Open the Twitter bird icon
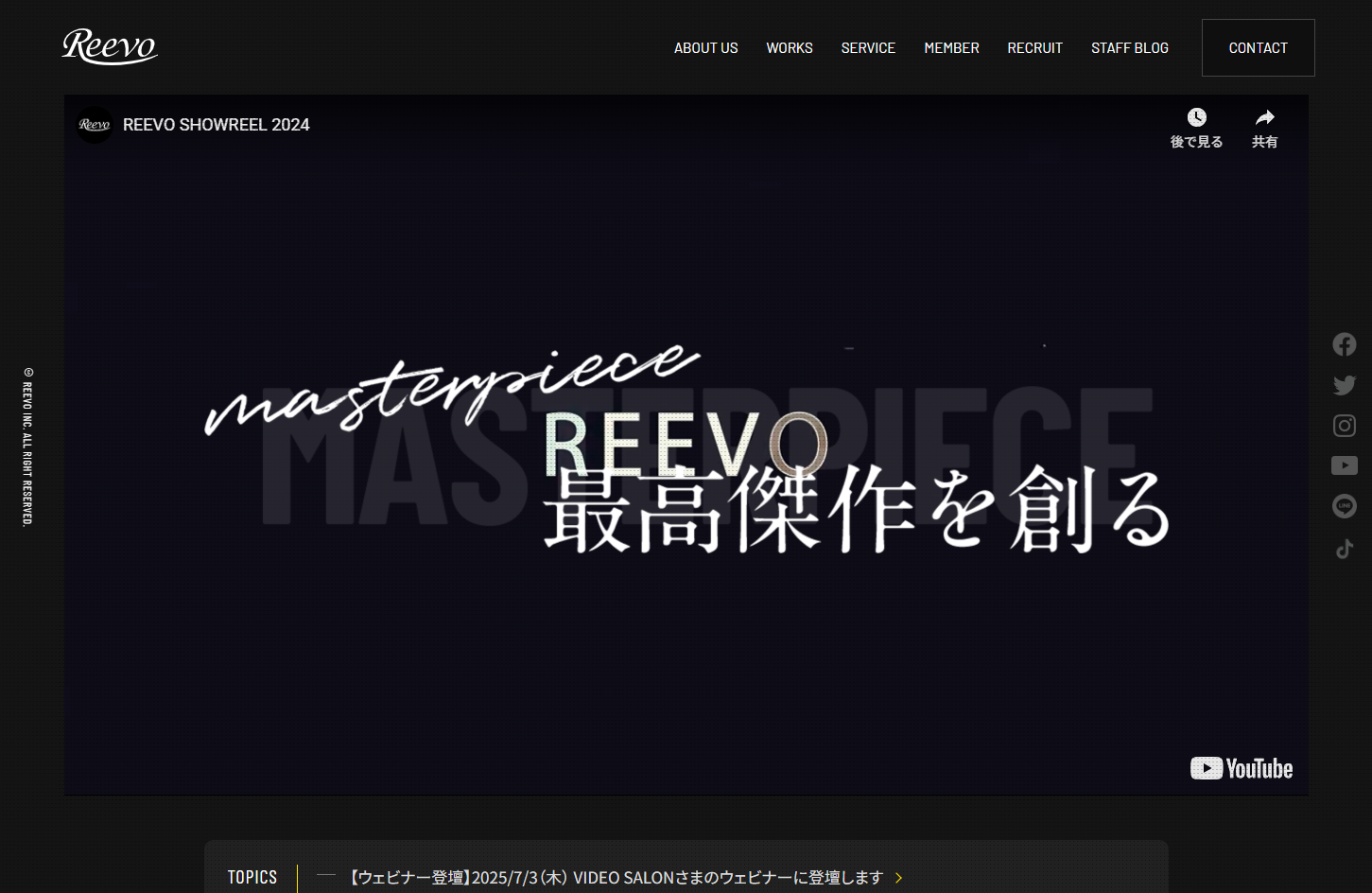The width and height of the screenshot is (1372, 893). click(x=1344, y=385)
